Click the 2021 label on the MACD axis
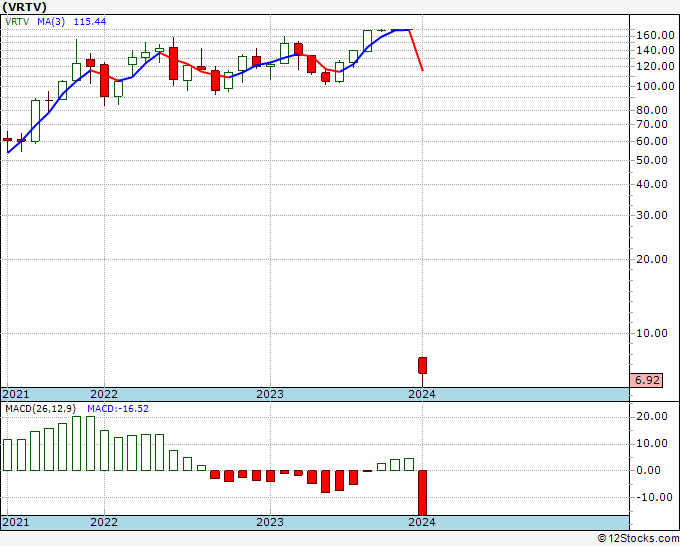This screenshot has width=680, height=546. (16, 522)
